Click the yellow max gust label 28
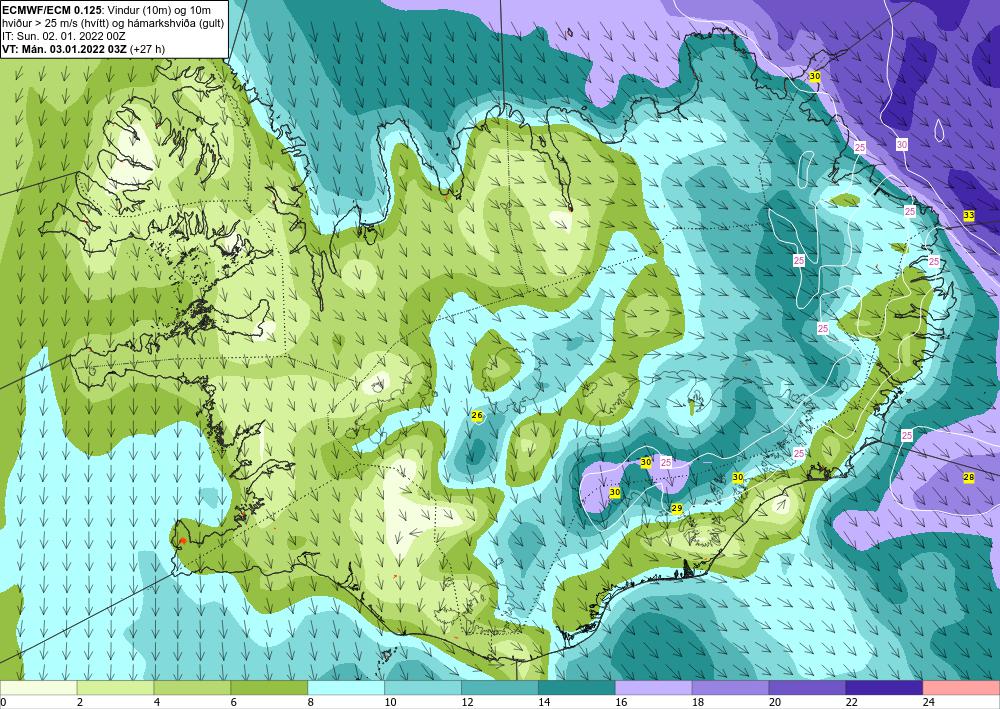Image resolution: width=1000 pixels, height=709 pixels. [969, 478]
